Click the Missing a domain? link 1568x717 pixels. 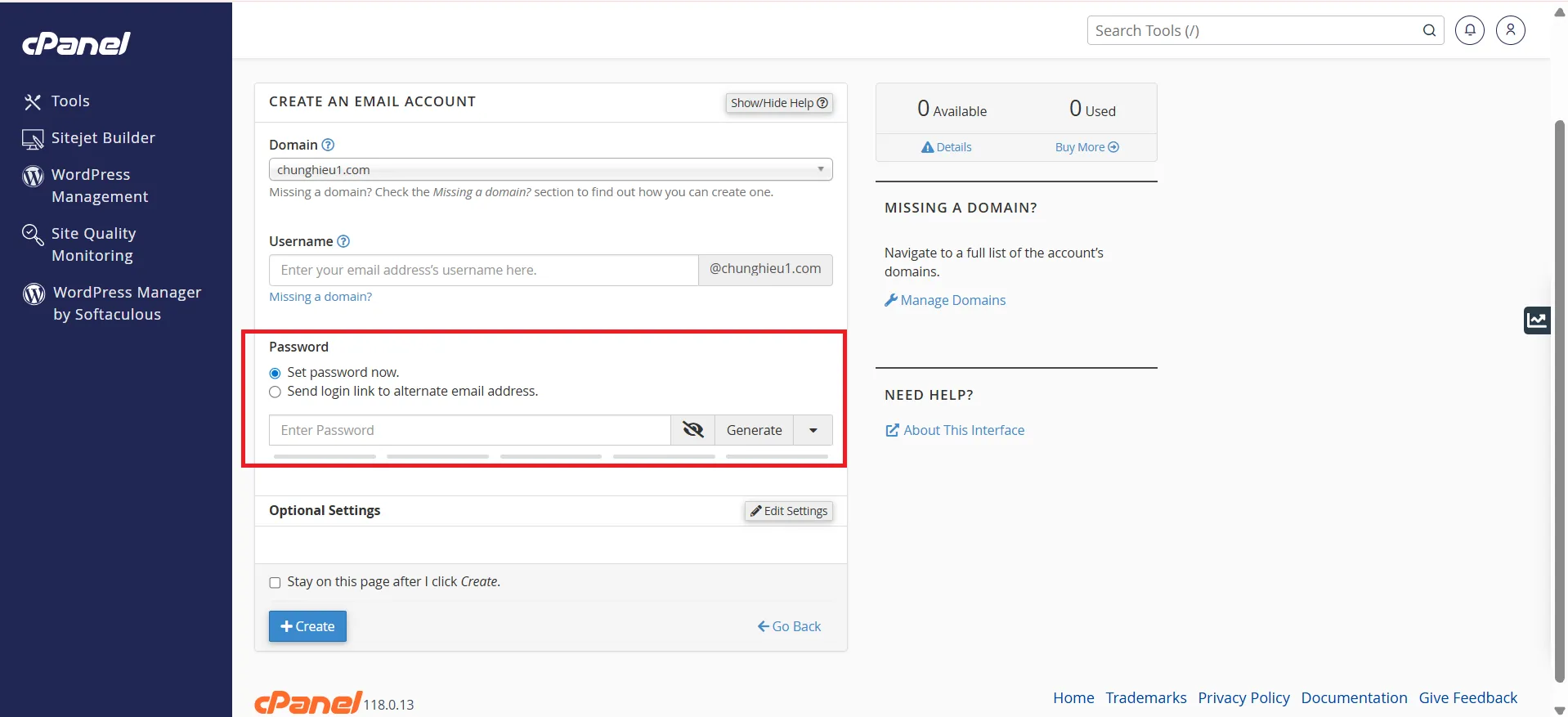320,297
